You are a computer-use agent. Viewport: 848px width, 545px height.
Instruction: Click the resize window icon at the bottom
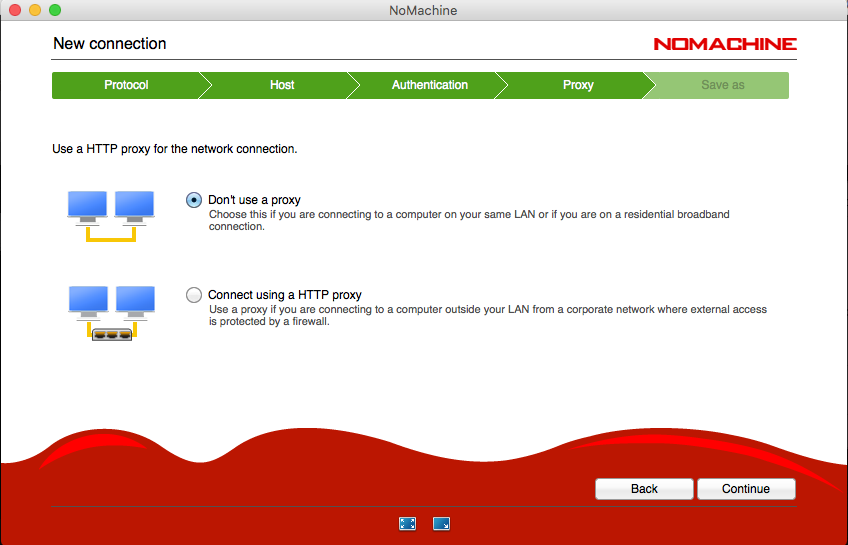(441, 523)
